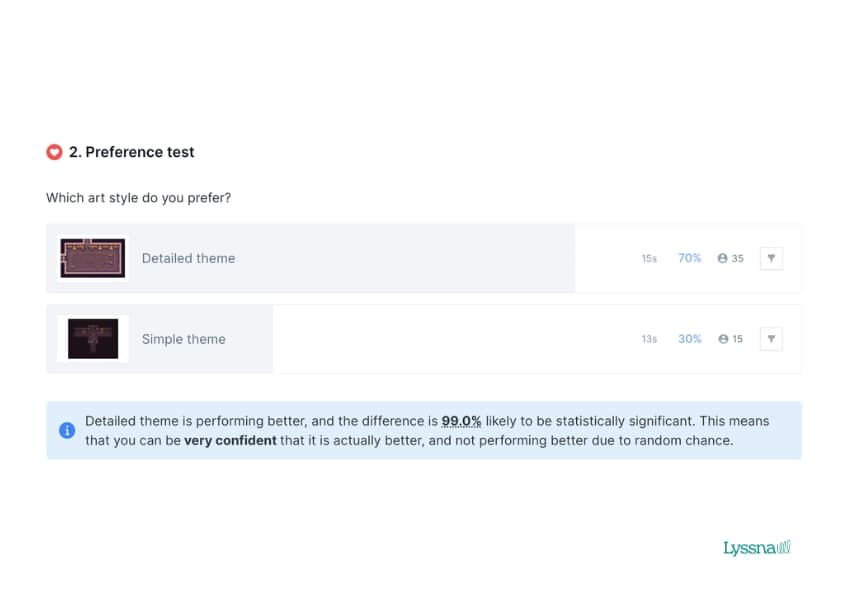Viewport: 850px width, 591px height.
Task: Filter responses by Detailed theme
Action: pos(771,258)
